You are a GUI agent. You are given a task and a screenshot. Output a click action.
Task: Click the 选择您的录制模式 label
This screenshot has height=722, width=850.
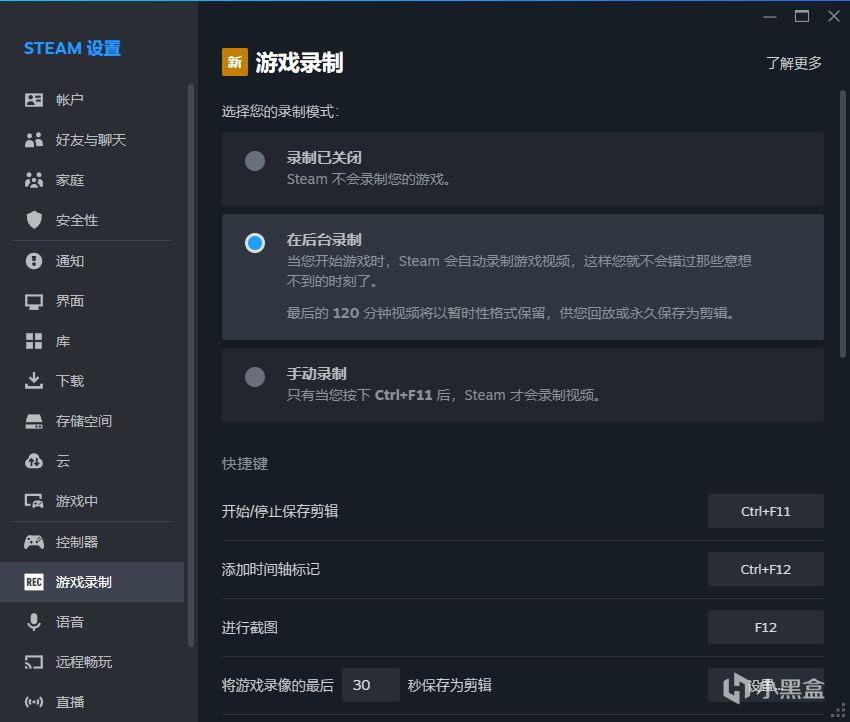click(280, 112)
